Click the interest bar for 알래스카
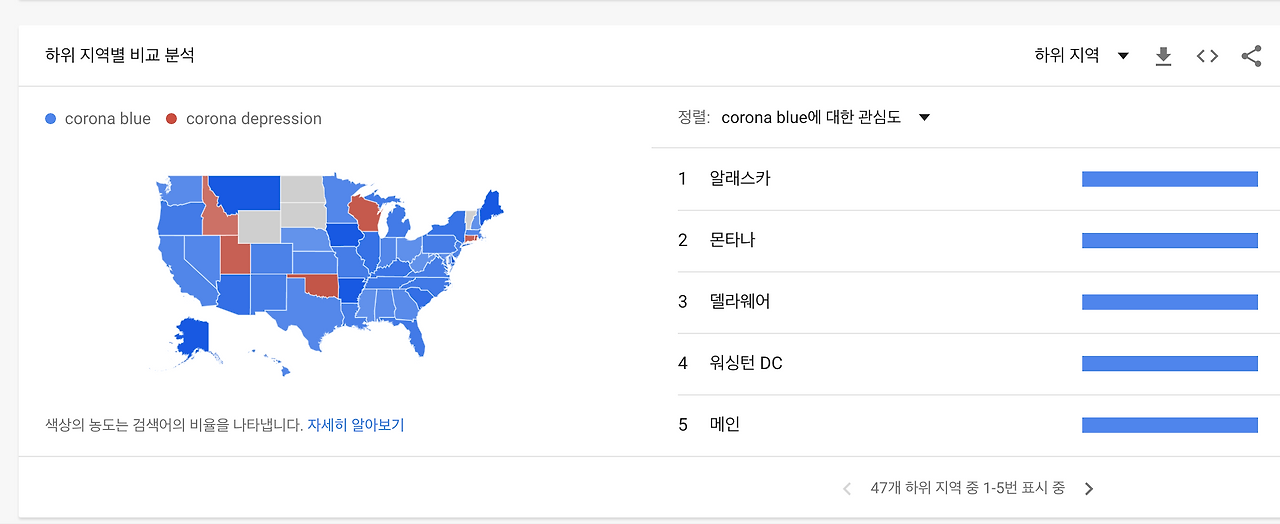1280x524 pixels. (1169, 179)
